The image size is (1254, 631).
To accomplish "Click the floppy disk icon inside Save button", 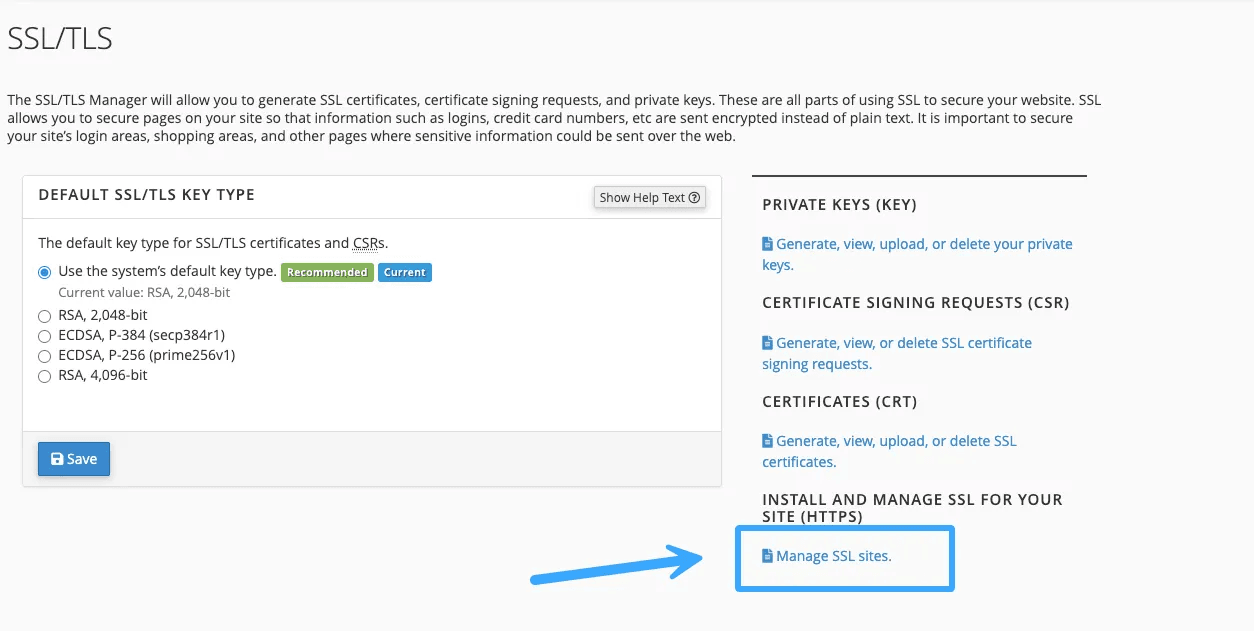I will [x=58, y=458].
